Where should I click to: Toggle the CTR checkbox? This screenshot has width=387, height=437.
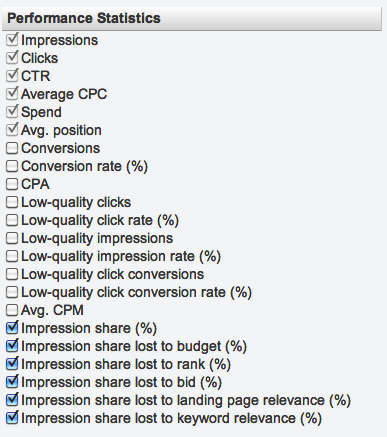point(12,76)
